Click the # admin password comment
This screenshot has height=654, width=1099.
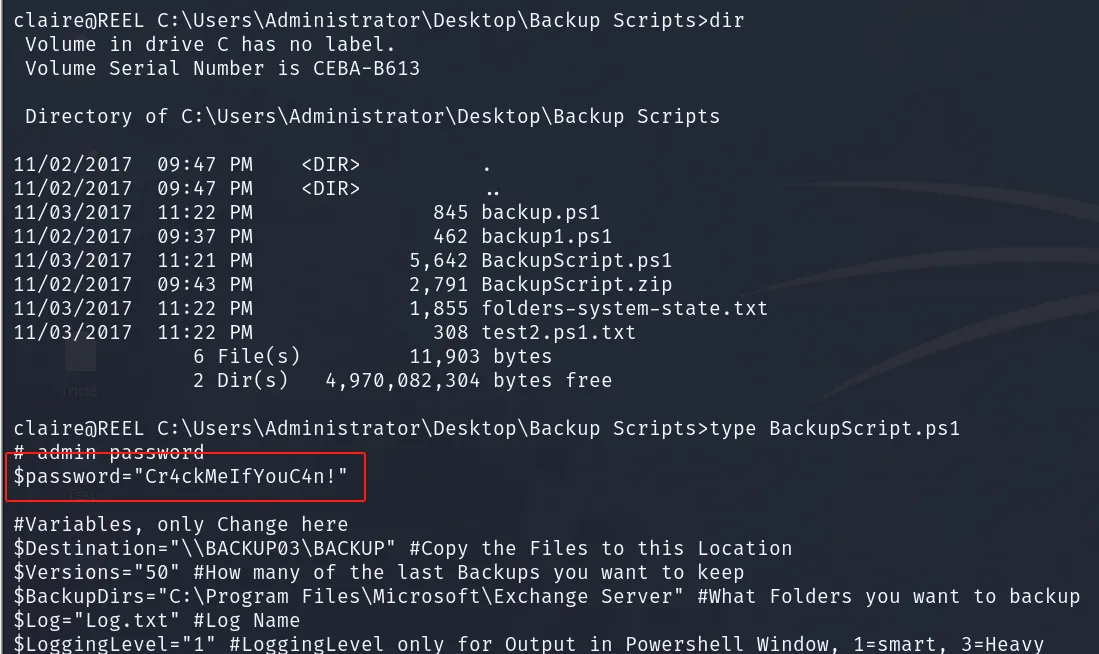point(109,453)
